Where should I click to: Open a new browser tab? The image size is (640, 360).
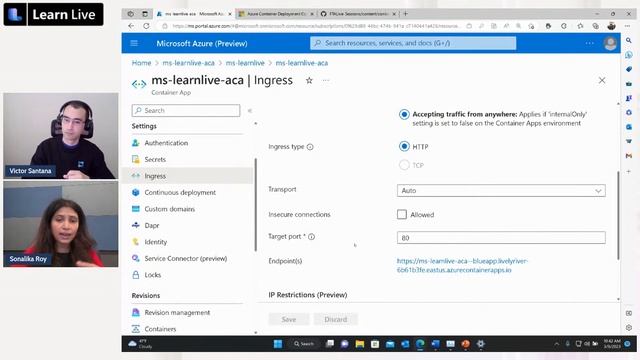click(405, 14)
